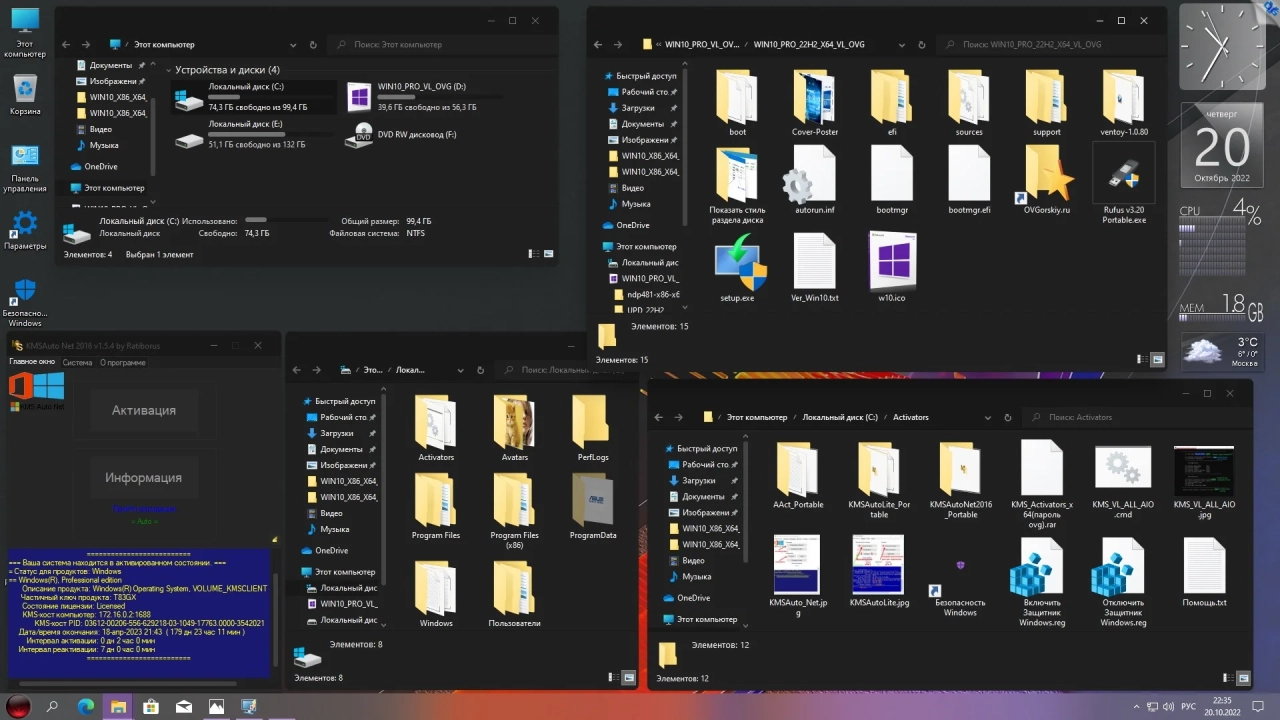
Task: Select the bootmgr.efi file
Action: 969,181
